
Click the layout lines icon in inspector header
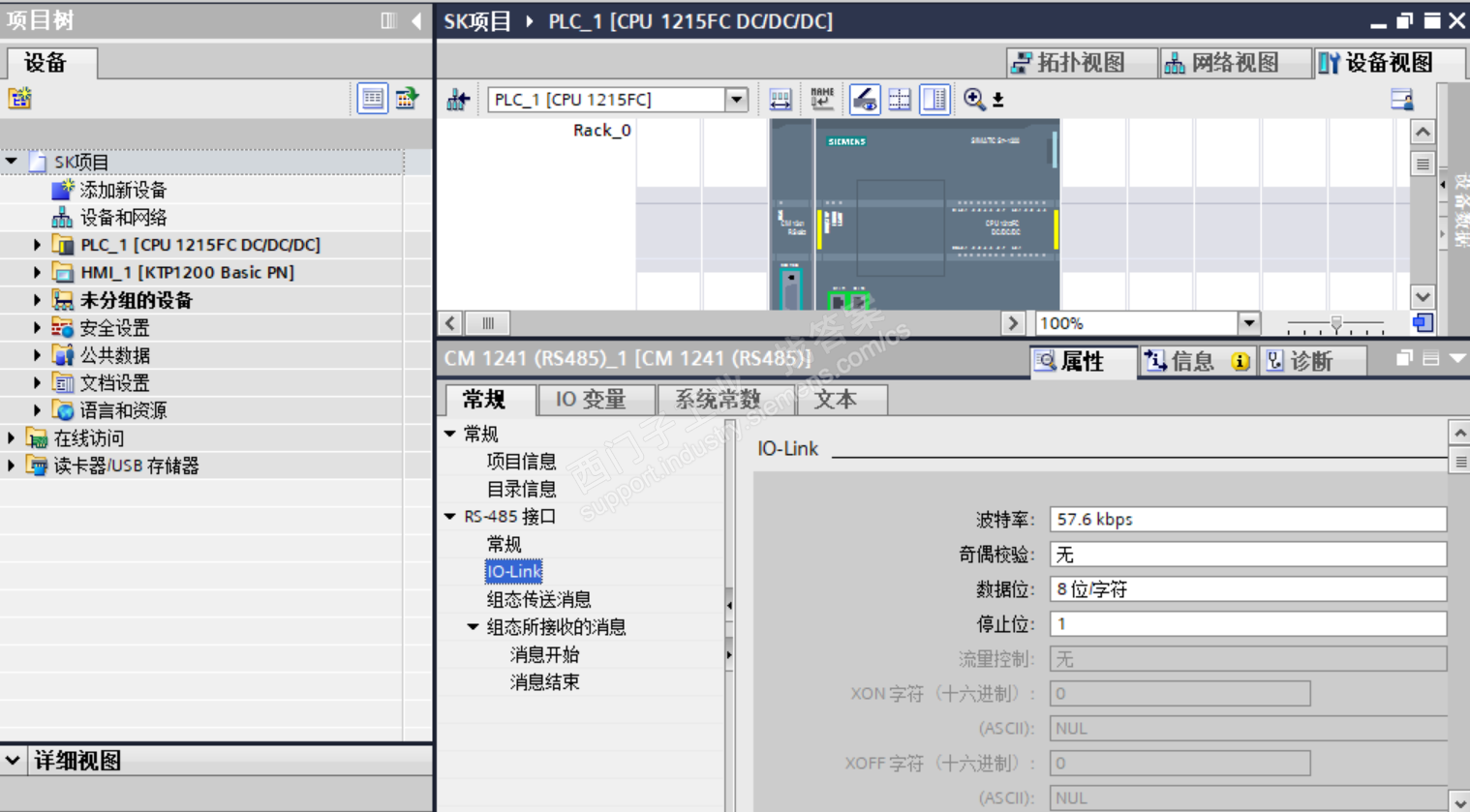1430,358
